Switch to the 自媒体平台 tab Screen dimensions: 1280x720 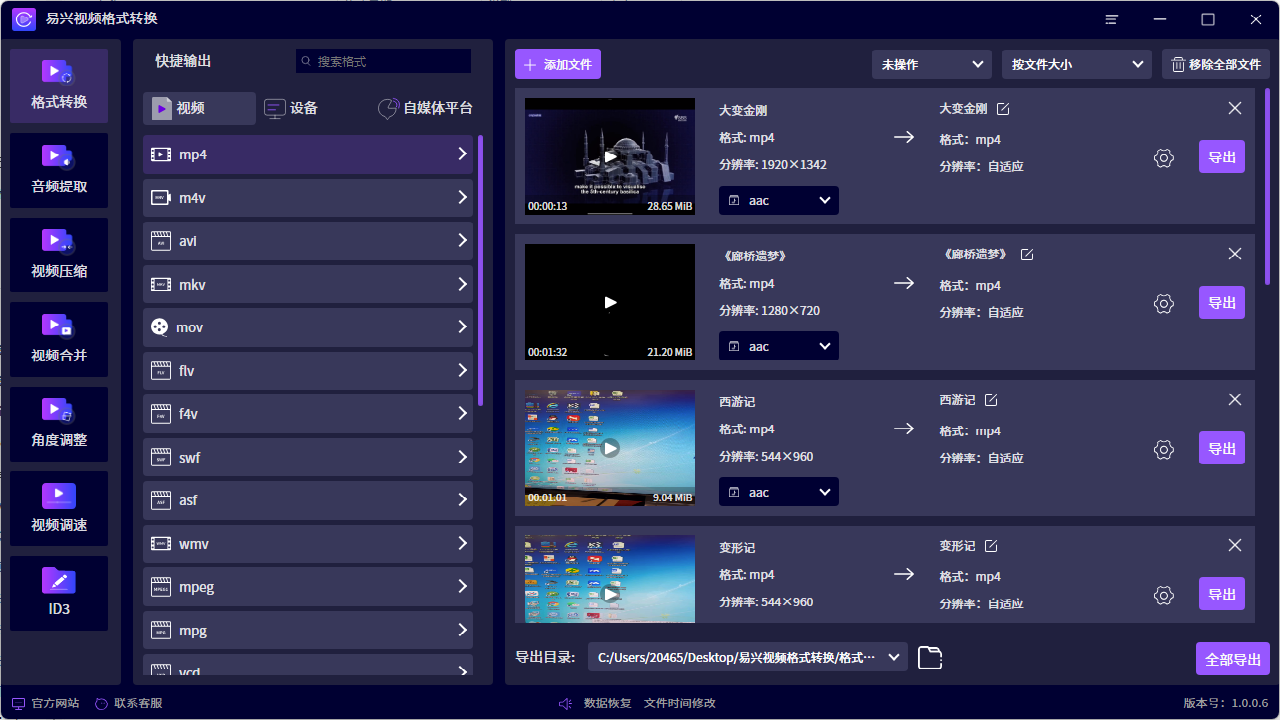coord(425,108)
